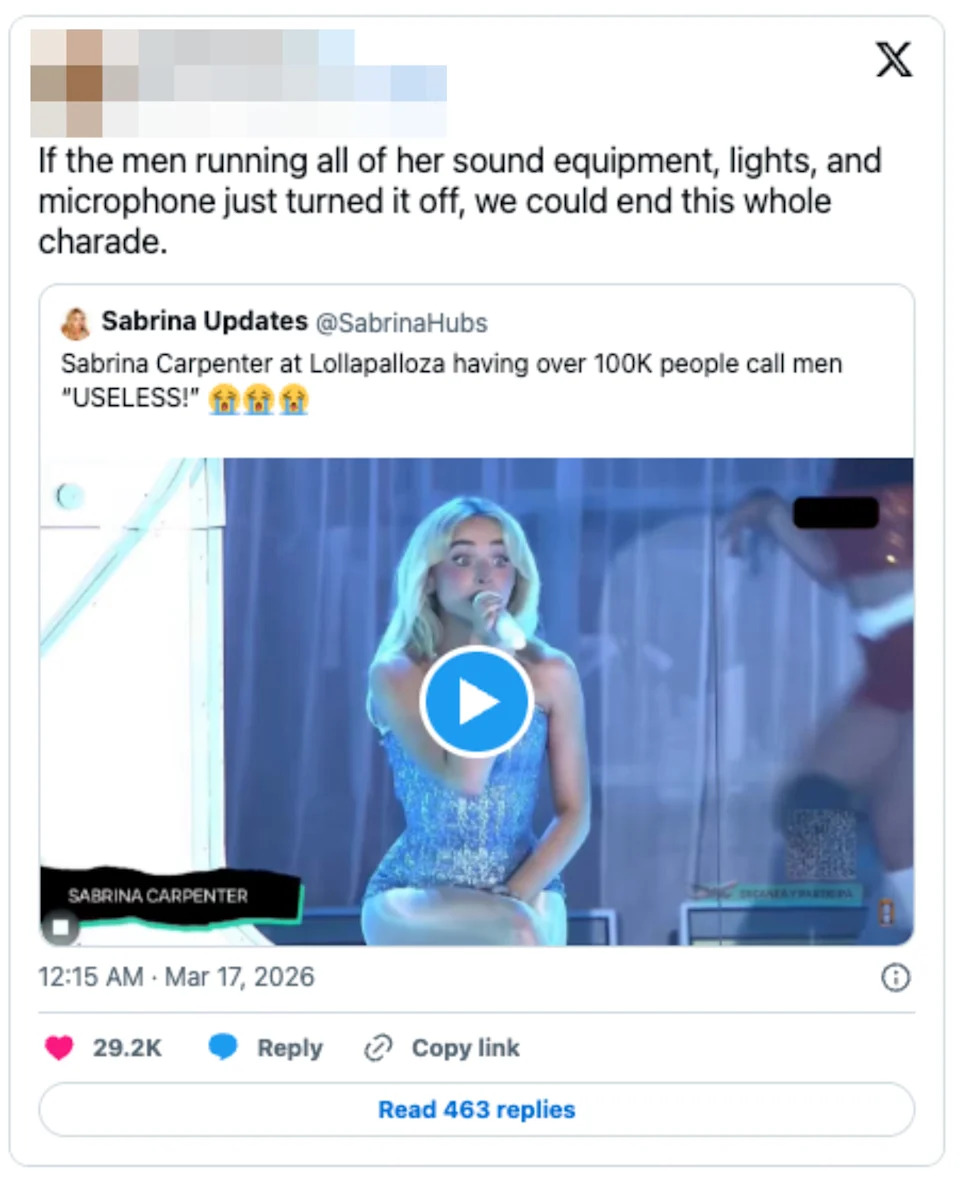Click the Copy link text label
The image size is (960, 1184).
465,1047
